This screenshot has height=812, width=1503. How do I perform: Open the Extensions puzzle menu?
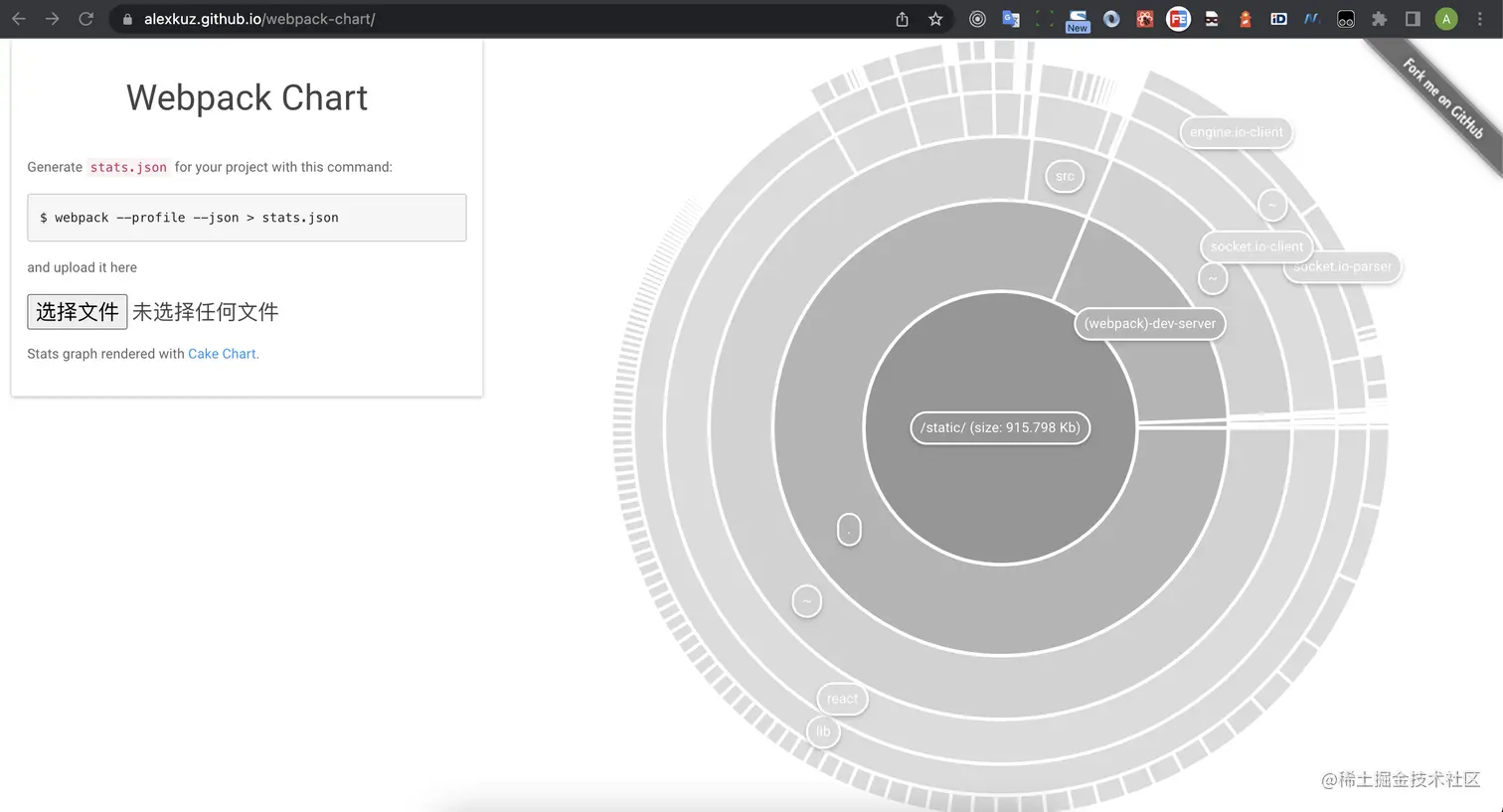(1379, 19)
